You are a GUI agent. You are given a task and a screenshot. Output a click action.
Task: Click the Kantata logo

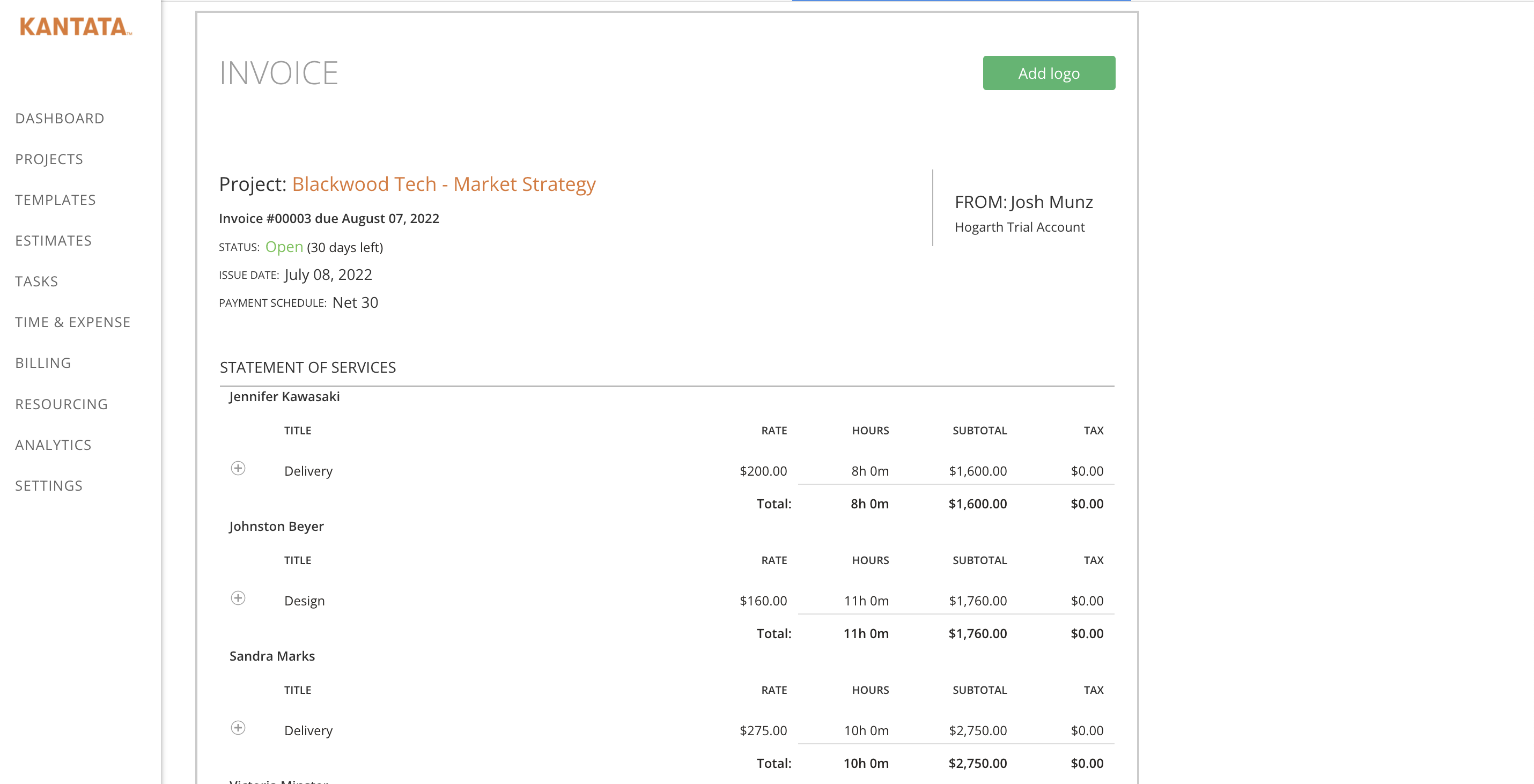pyautogui.click(x=75, y=27)
